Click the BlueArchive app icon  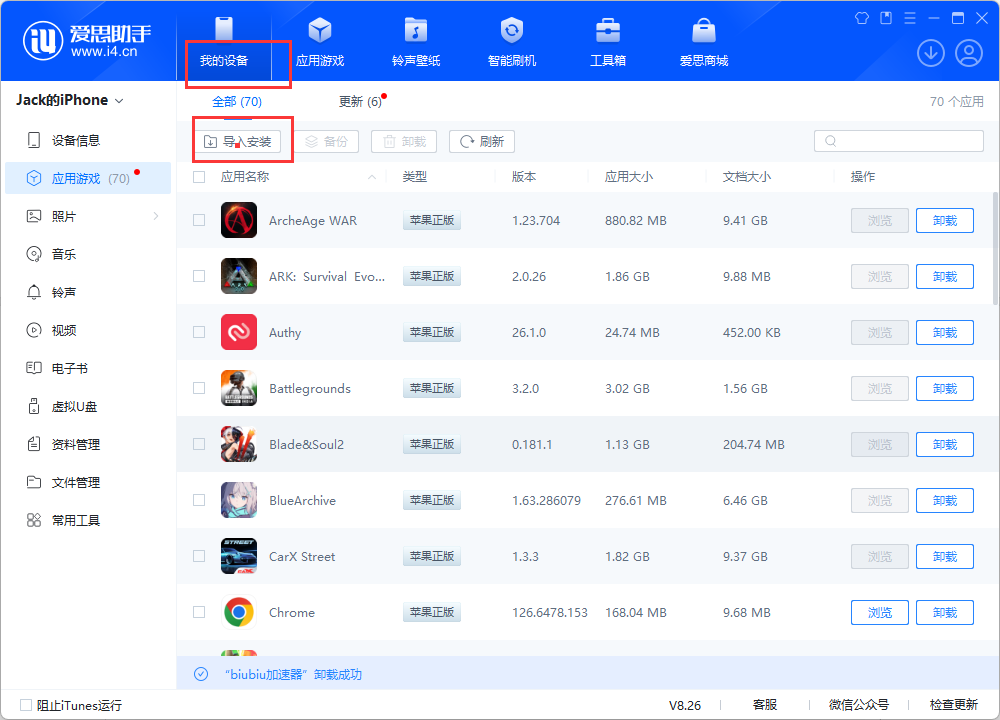pos(239,501)
